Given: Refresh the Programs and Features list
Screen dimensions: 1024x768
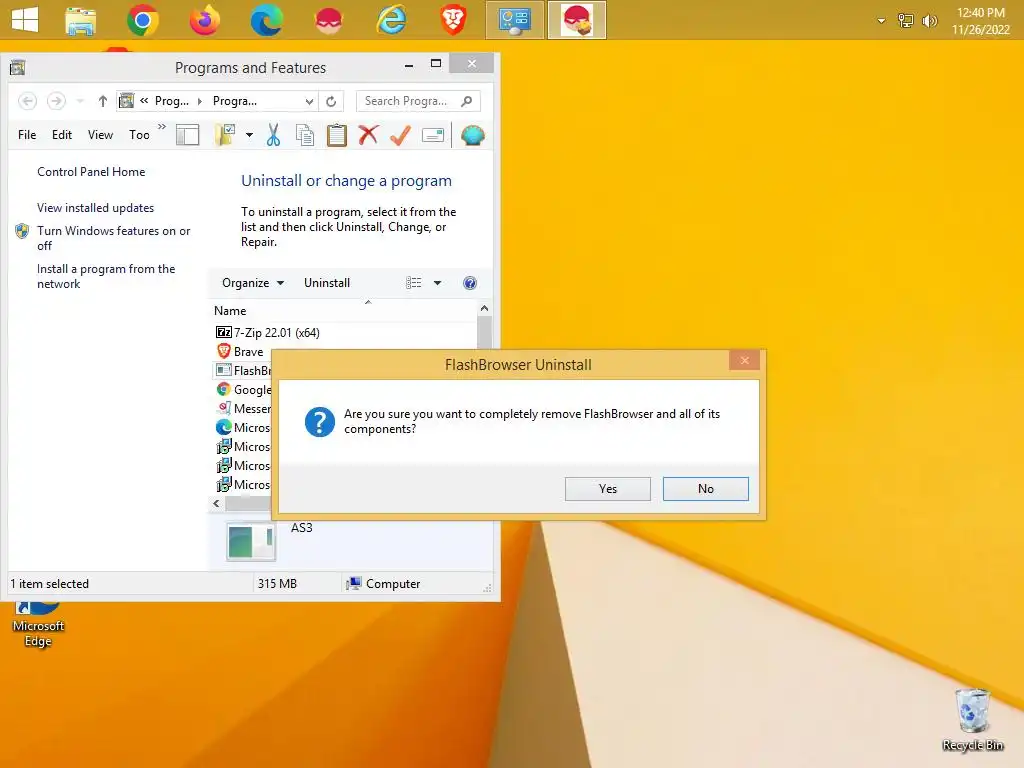Looking at the screenshot, I should click(x=331, y=101).
